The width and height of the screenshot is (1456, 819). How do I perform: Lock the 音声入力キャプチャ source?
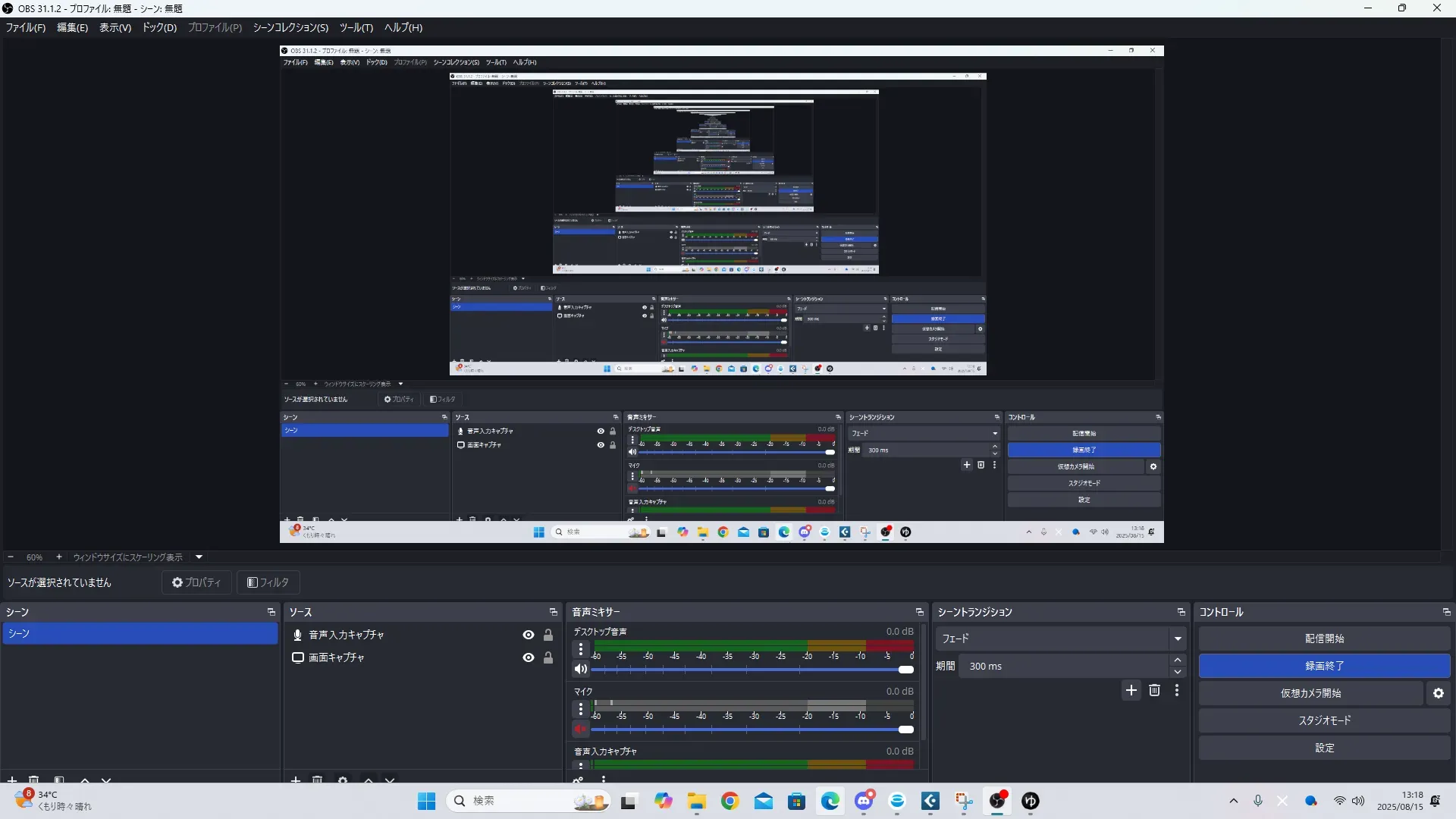tap(548, 635)
